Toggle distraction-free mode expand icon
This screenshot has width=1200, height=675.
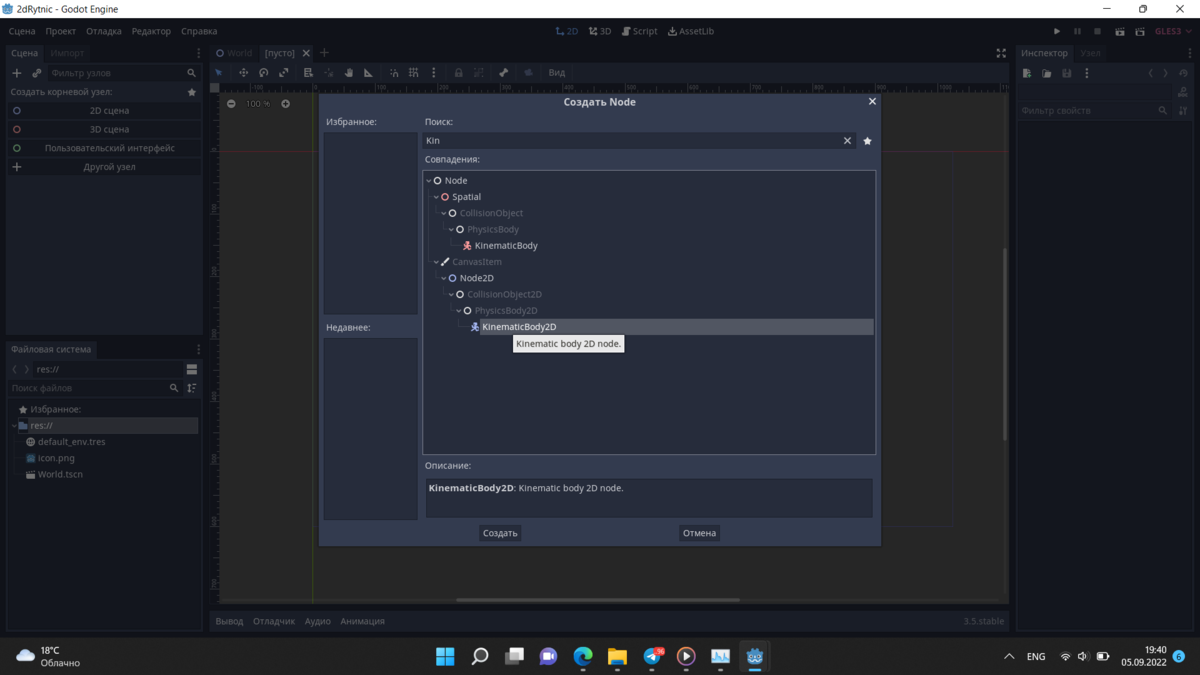[1001, 53]
